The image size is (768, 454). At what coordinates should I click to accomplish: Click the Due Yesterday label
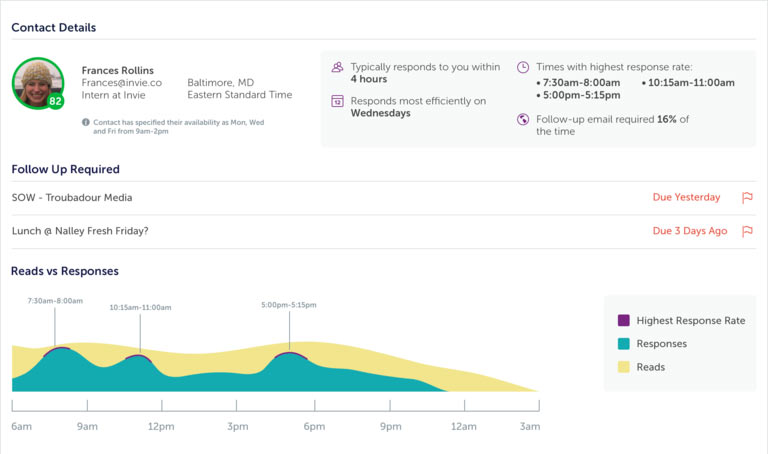(x=686, y=198)
